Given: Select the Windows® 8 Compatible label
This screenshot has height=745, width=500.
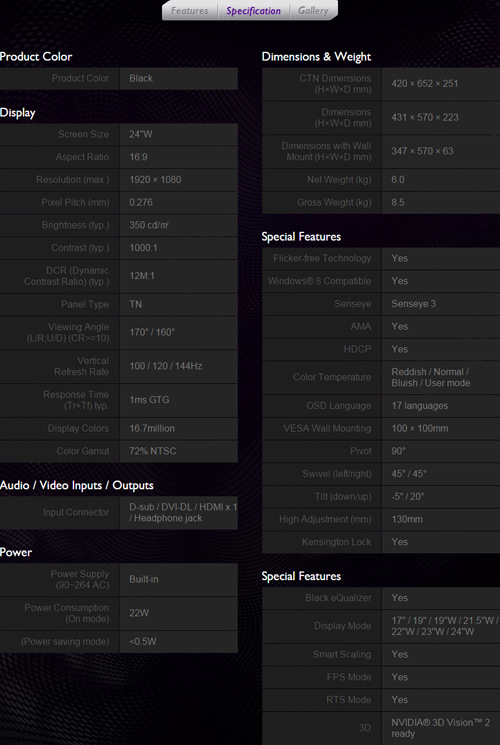Looking at the screenshot, I should tap(319, 281).
